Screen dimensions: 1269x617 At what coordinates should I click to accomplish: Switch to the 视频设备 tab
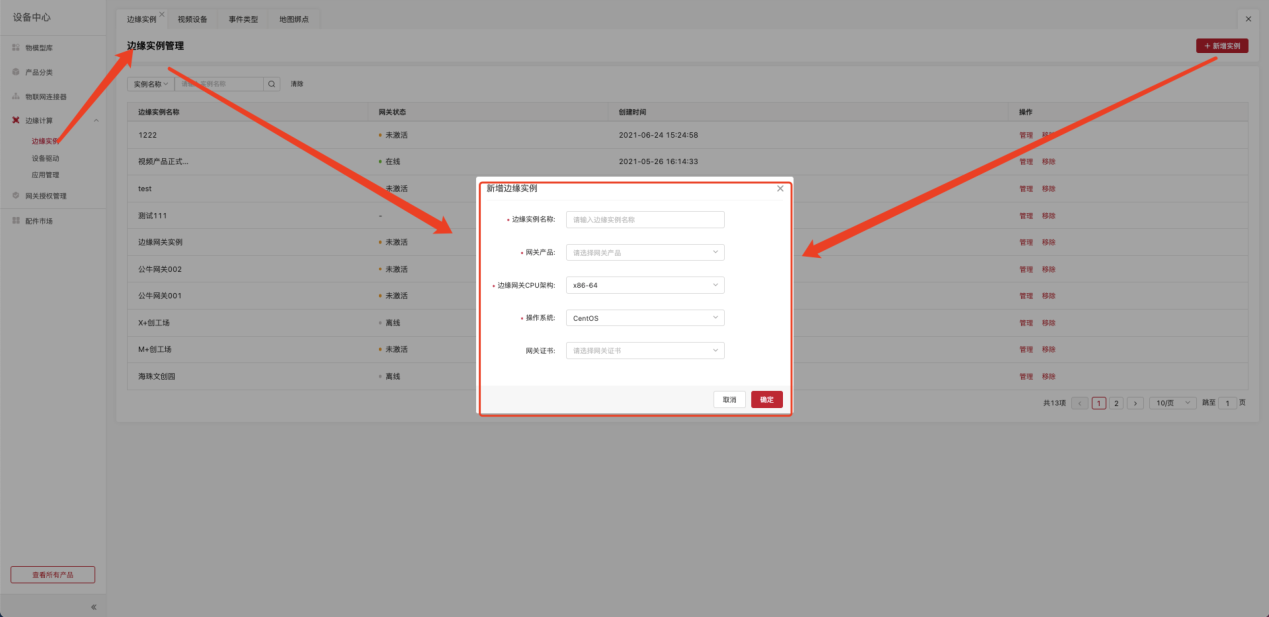click(x=192, y=19)
